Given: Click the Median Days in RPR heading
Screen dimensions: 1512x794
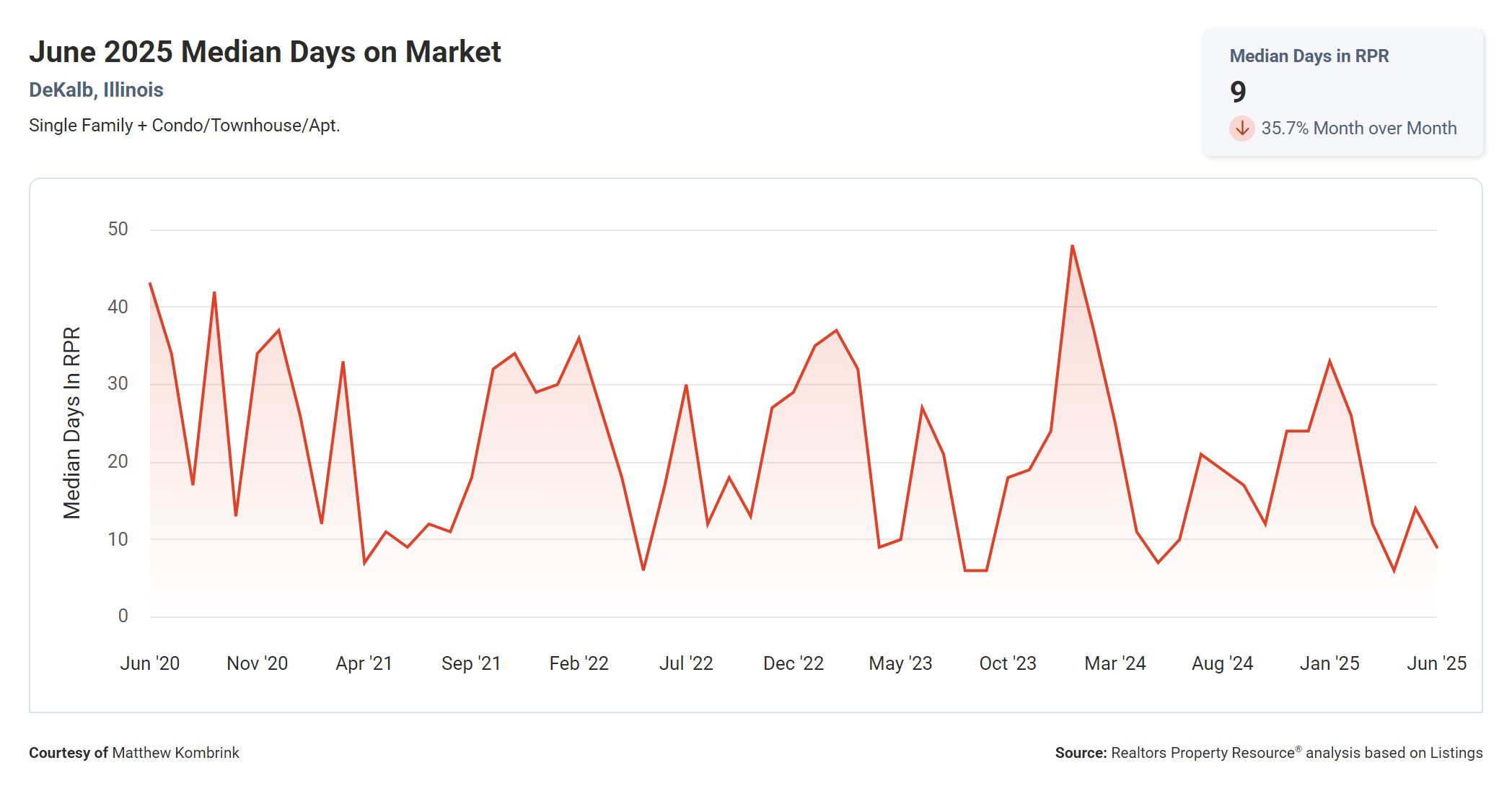Looking at the screenshot, I should pyautogui.click(x=1309, y=56).
